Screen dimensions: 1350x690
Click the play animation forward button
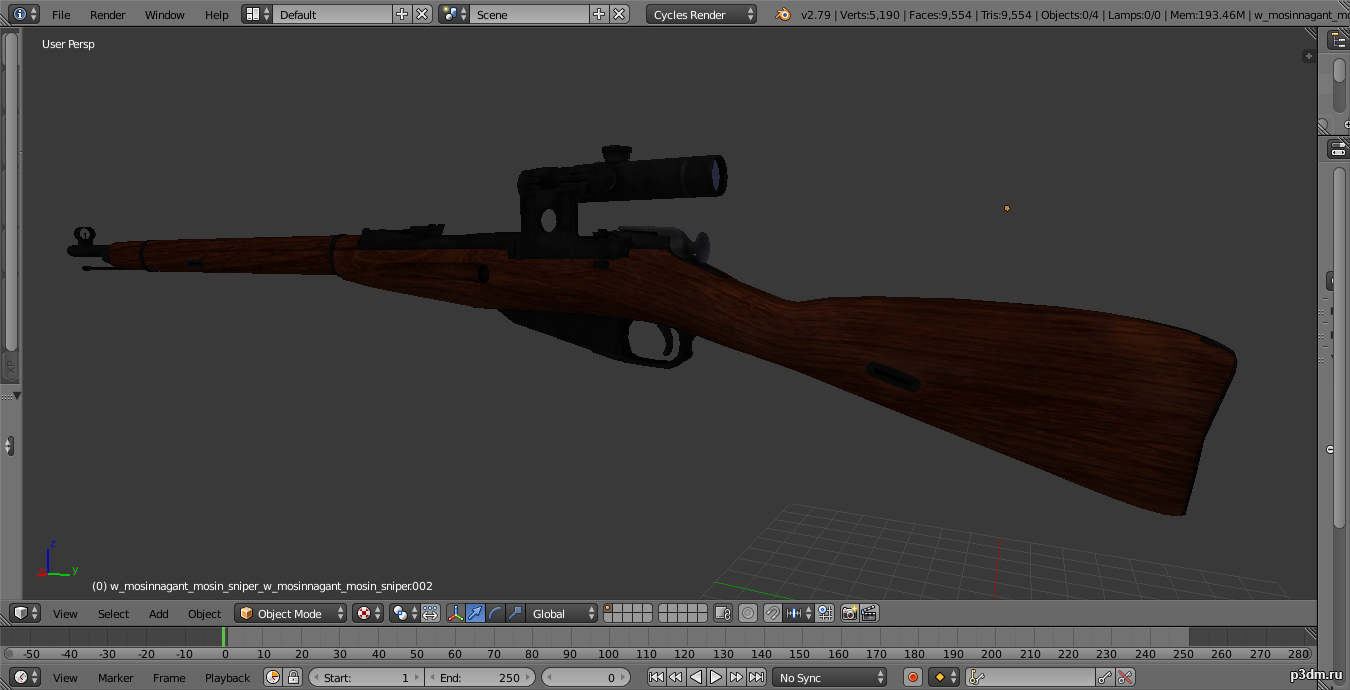(716, 677)
